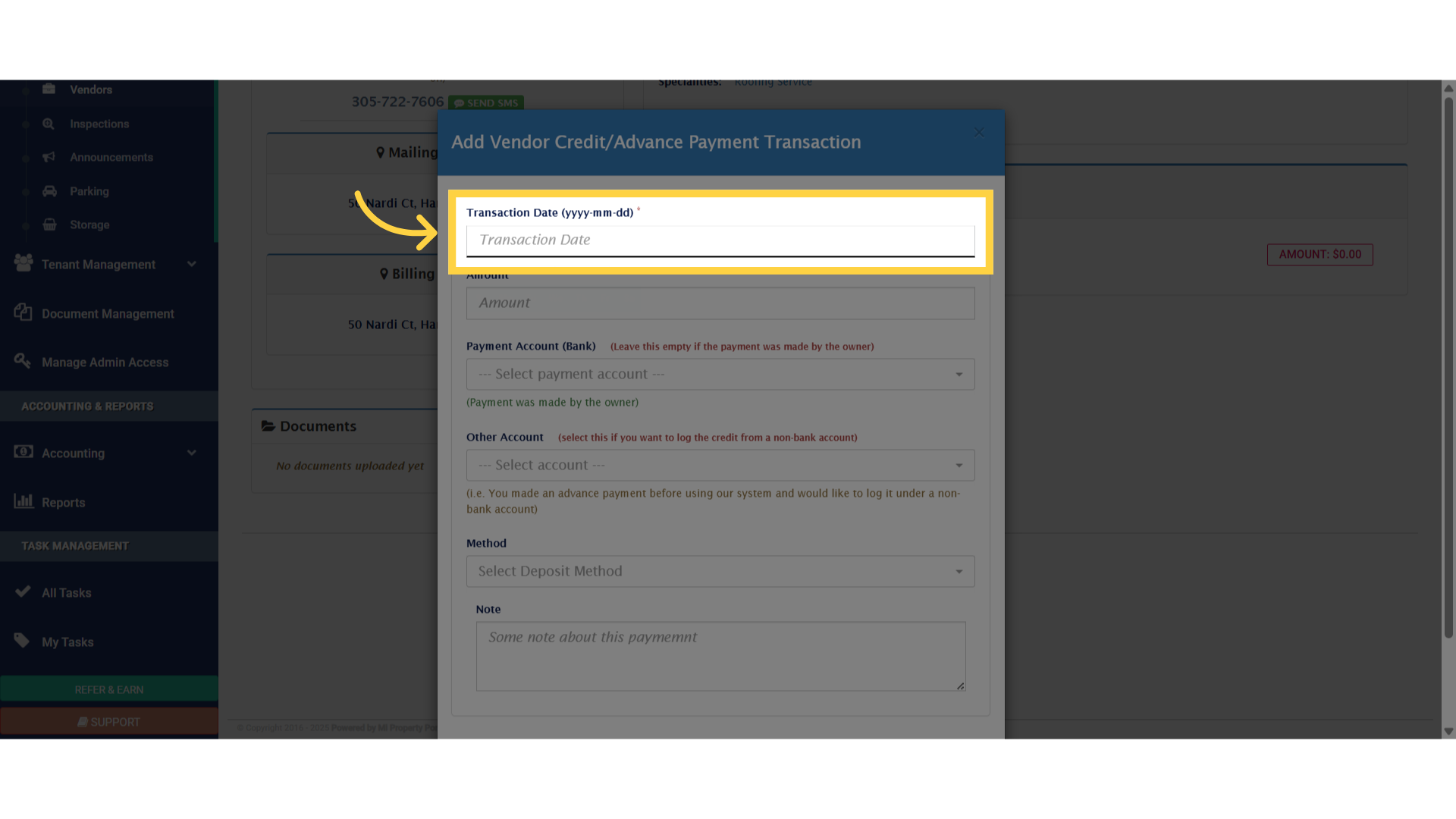Open Storage in the sidebar
1456x819 pixels.
pyautogui.click(x=89, y=224)
